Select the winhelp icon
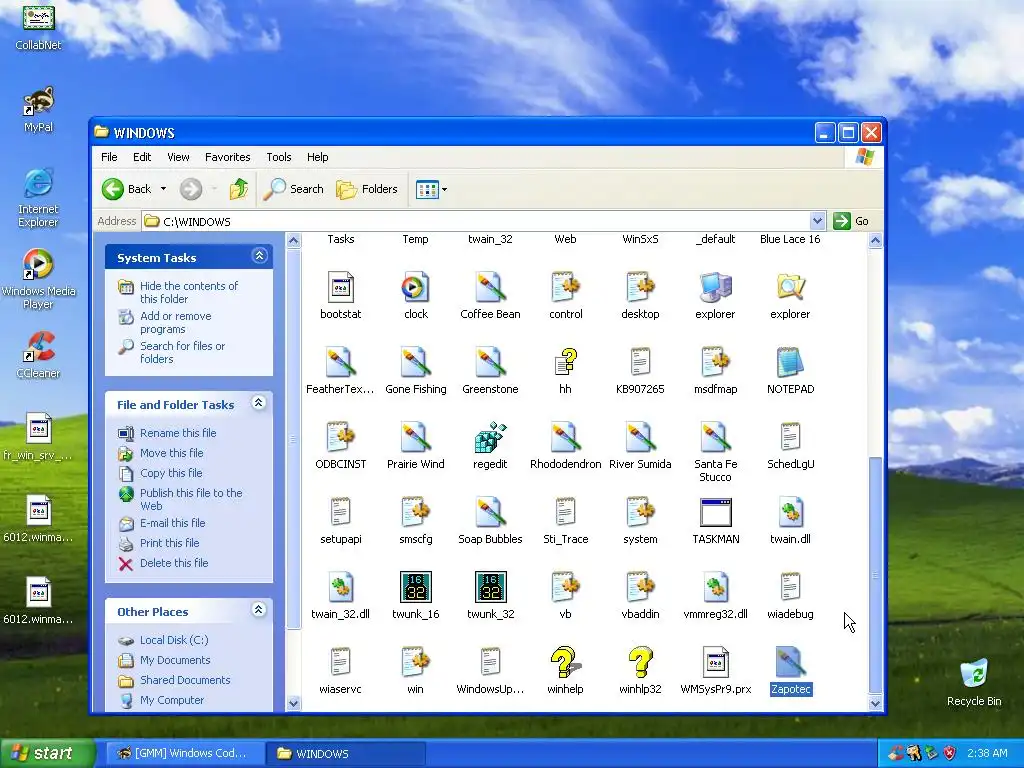Viewport: 1024px width, 768px height. click(566, 663)
